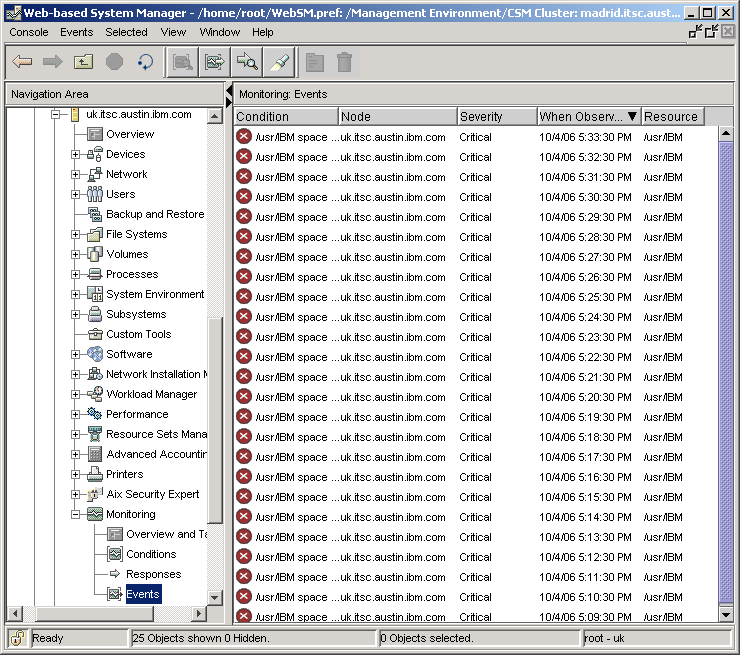Sort by the Severity column header

pyautogui.click(x=497, y=117)
